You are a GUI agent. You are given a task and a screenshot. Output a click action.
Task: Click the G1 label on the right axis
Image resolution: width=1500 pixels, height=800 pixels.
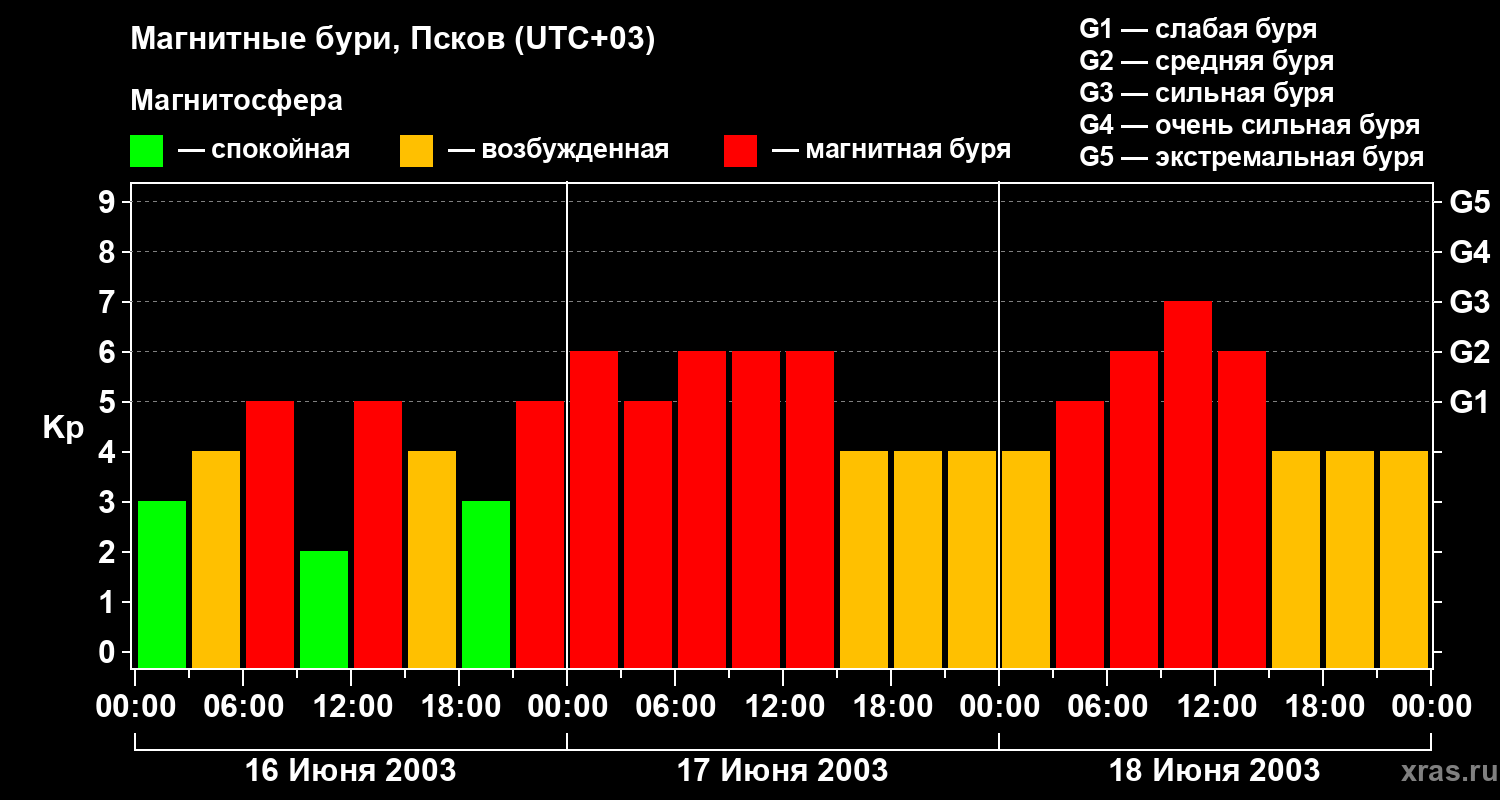click(1469, 402)
